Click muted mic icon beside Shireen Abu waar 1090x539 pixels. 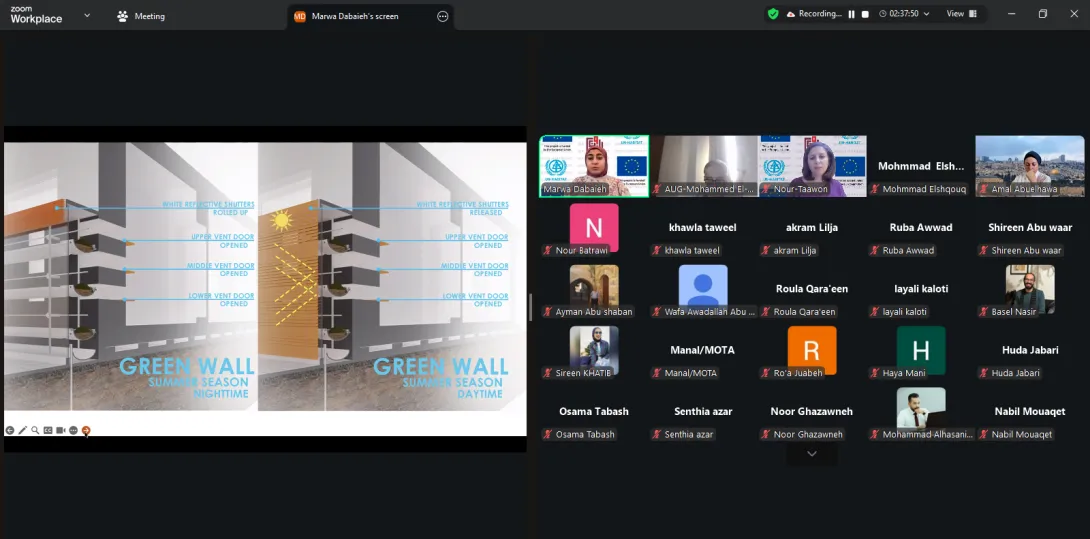pyautogui.click(x=984, y=250)
